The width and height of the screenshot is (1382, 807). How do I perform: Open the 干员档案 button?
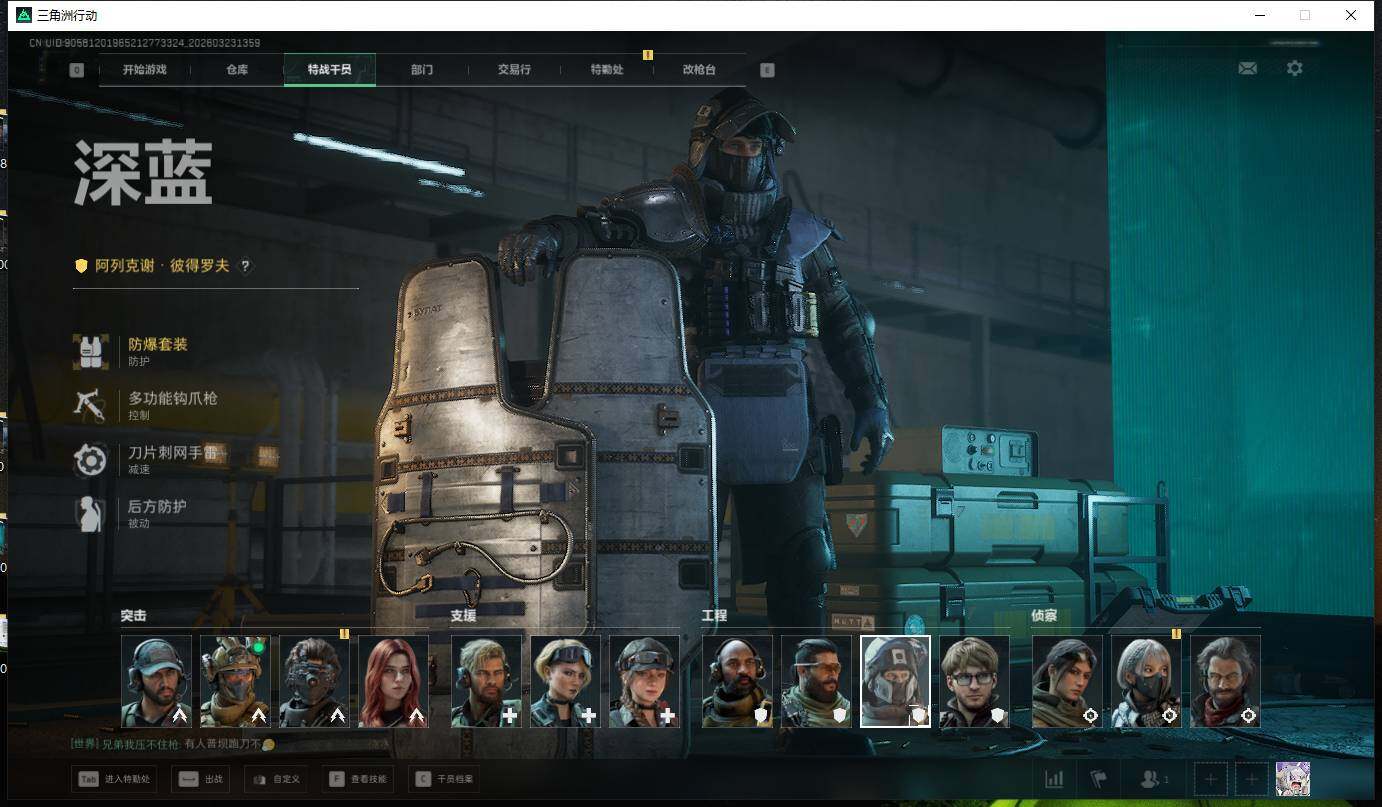(445, 779)
